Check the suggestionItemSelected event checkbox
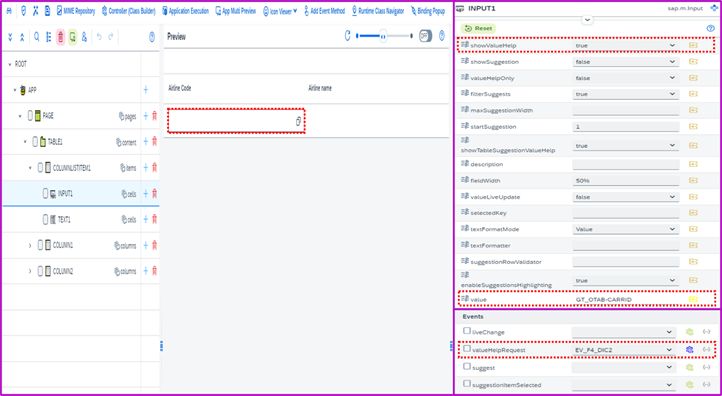Screen dimensions: 722x396 pos(467,383)
